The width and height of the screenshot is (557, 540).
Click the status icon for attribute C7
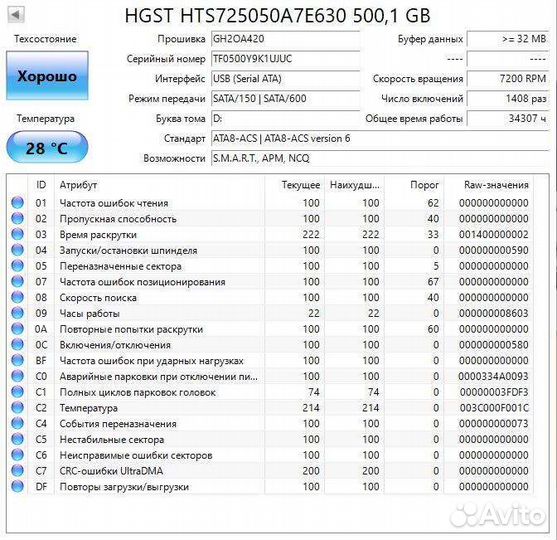17,470
